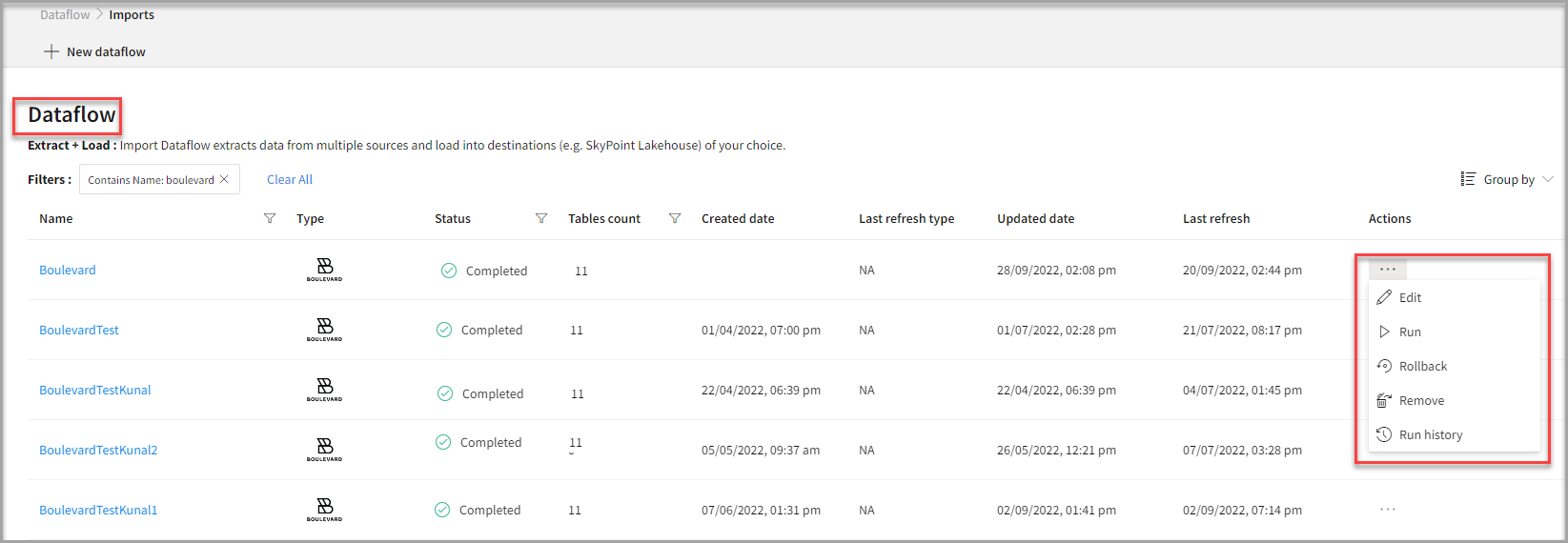Open Run history from the actions menu
This screenshot has width=1568, height=543.
[x=1430, y=434]
